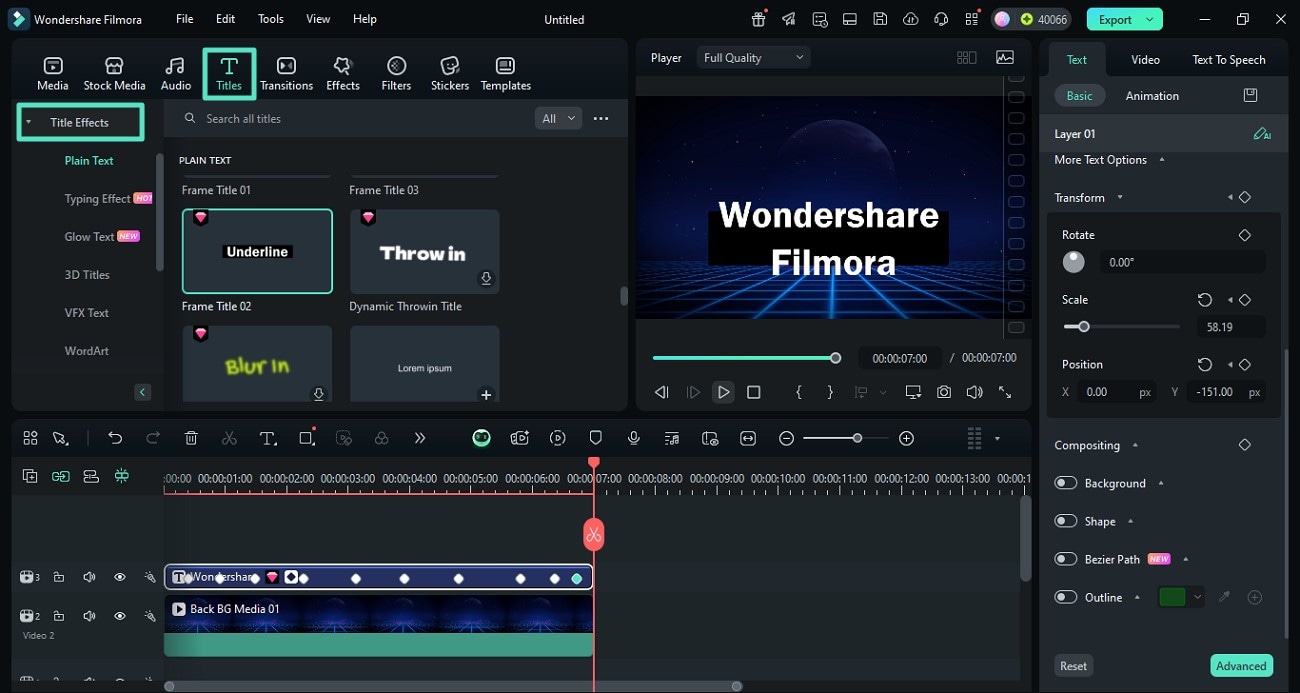
Task: Select the Crop tool in timeline toolbar
Action: point(307,438)
